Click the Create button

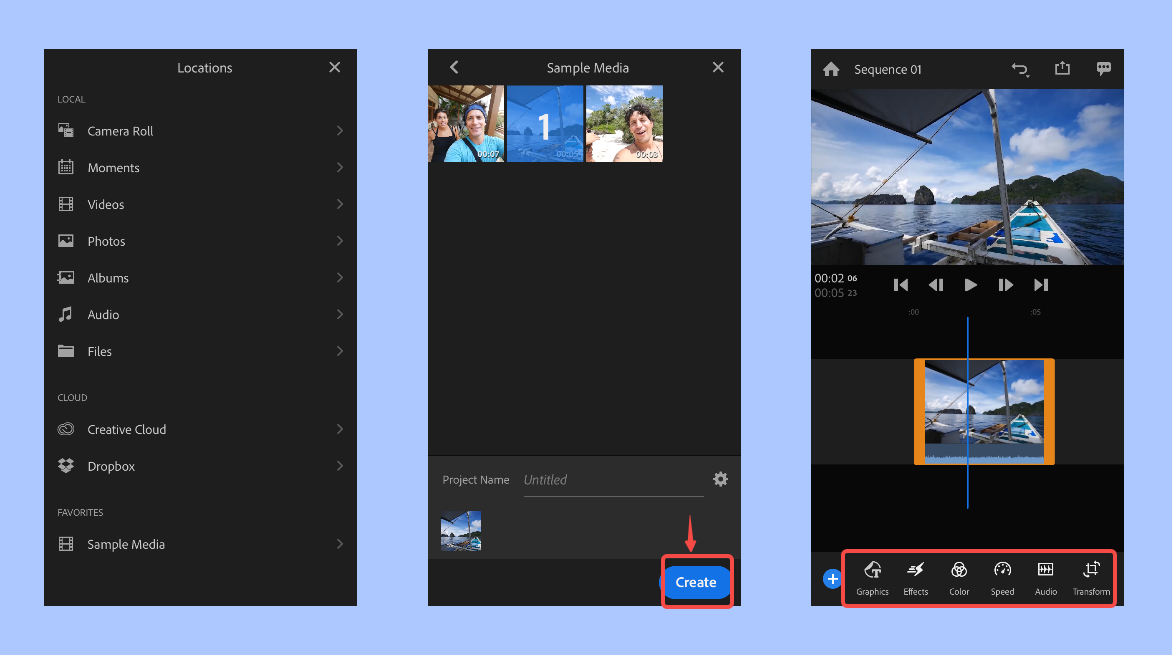click(x=696, y=582)
